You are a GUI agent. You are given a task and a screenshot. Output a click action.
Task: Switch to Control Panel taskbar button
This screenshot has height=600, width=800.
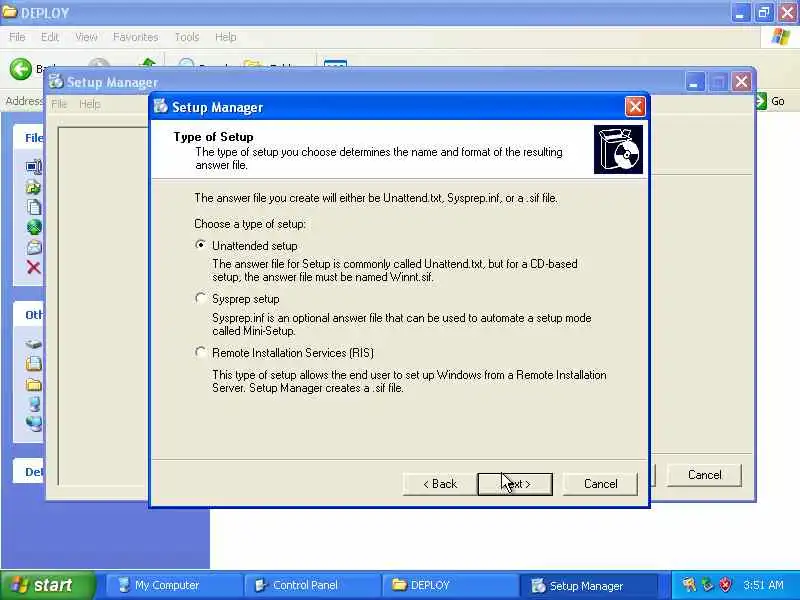pyautogui.click(x=312, y=585)
